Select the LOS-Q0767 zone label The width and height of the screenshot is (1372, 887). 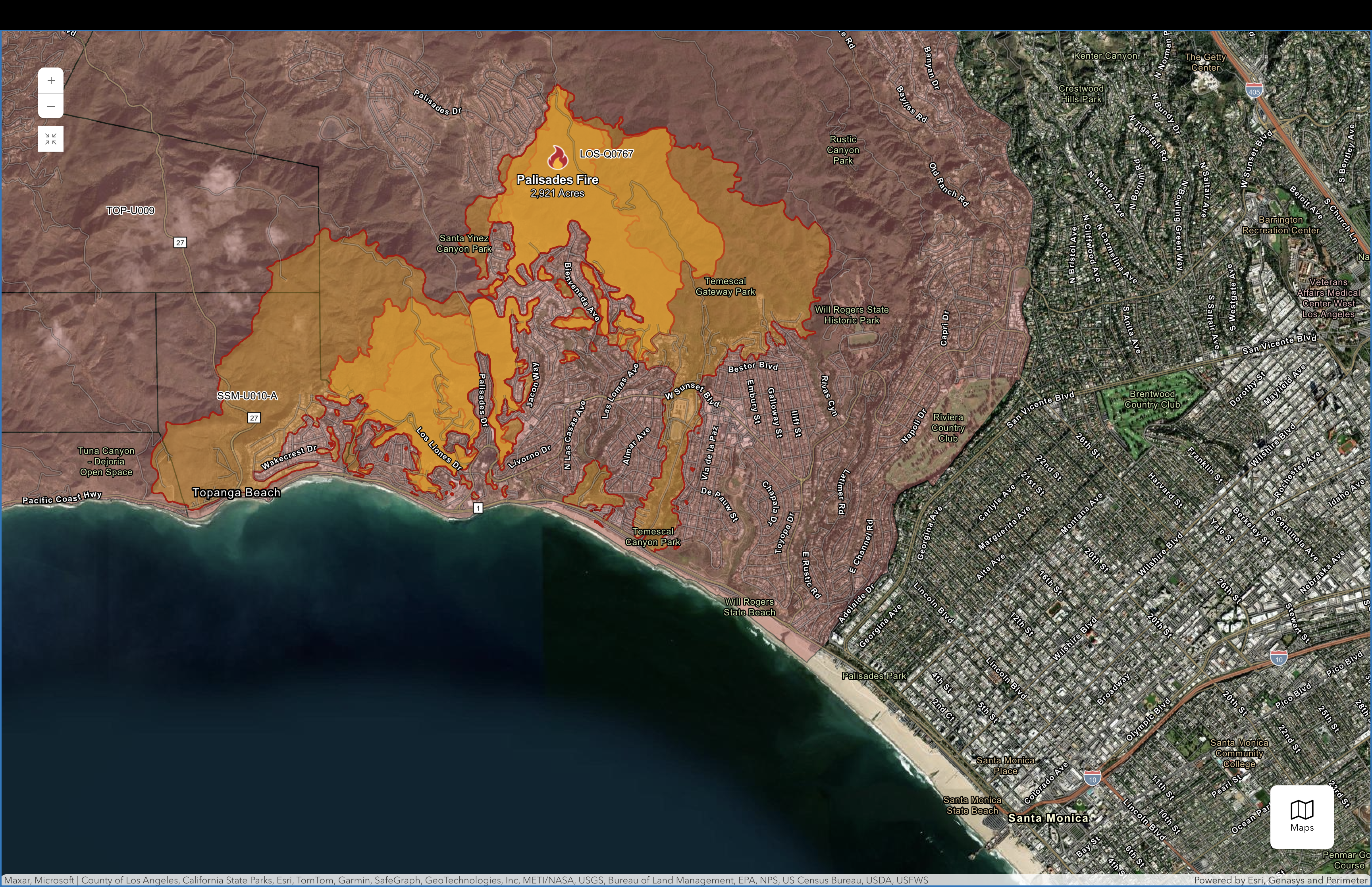coord(606,154)
